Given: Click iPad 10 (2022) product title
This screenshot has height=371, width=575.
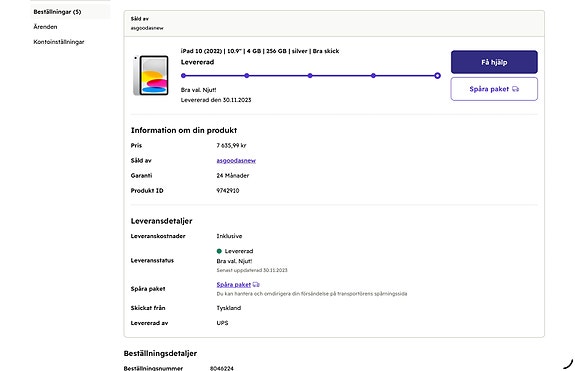Looking at the screenshot, I should point(260,51).
